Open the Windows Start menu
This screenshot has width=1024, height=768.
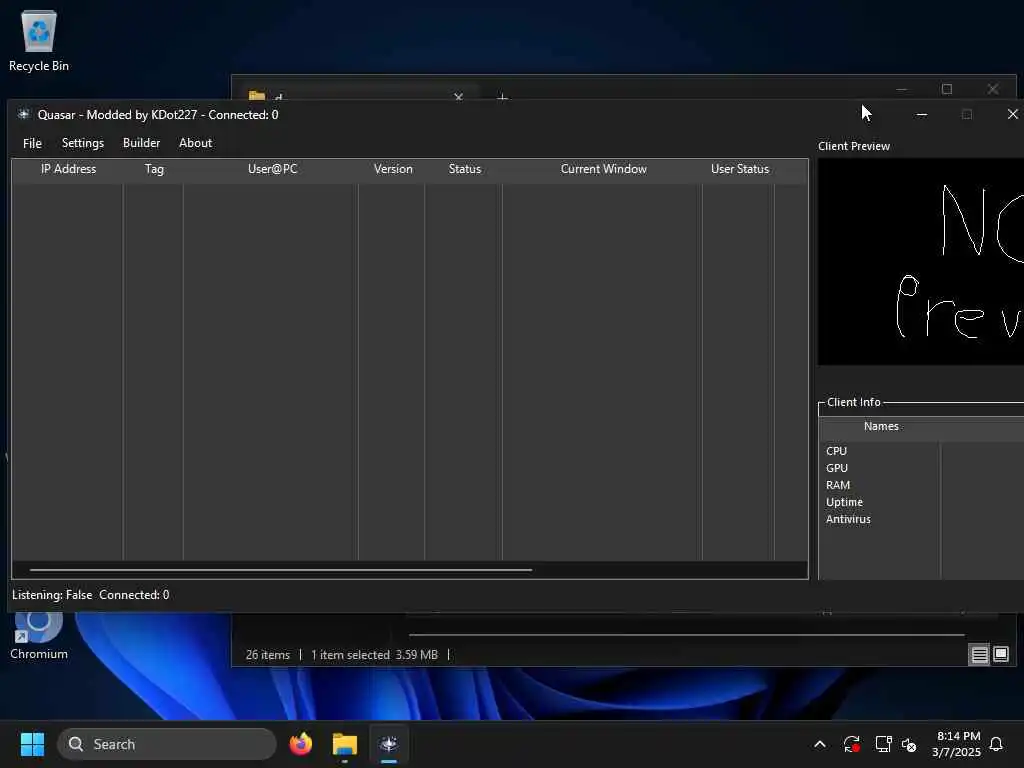32,744
